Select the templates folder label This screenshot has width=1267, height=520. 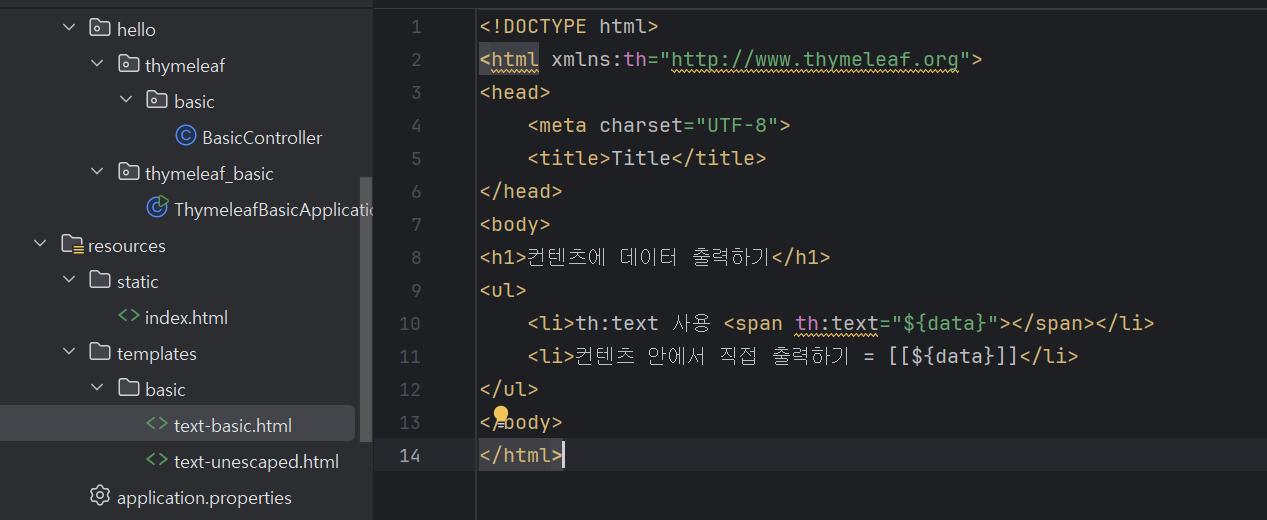[x=157, y=353]
